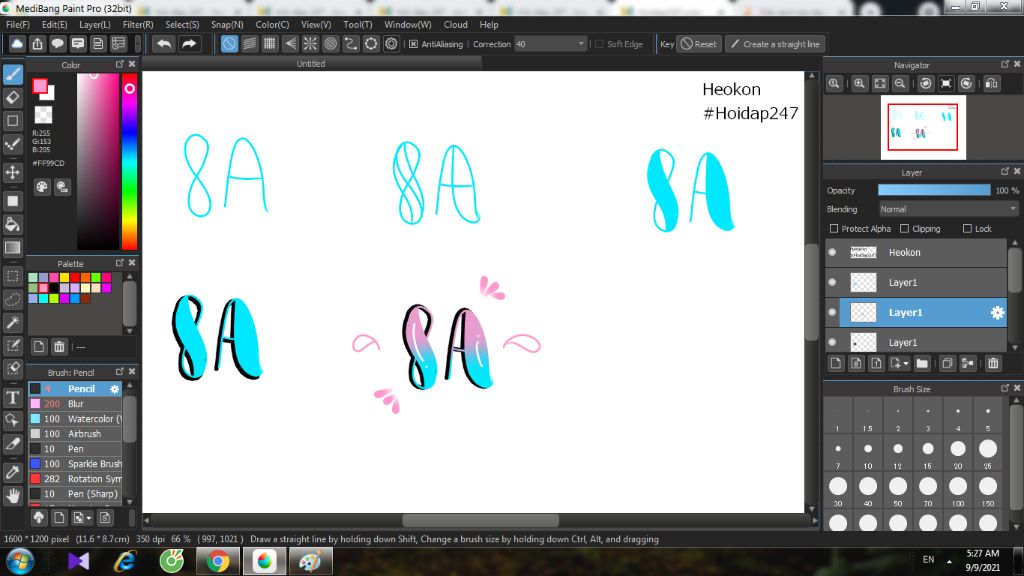Image resolution: width=1024 pixels, height=576 pixels.
Task: Open the File(F) menu
Action: click(x=18, y=24)
